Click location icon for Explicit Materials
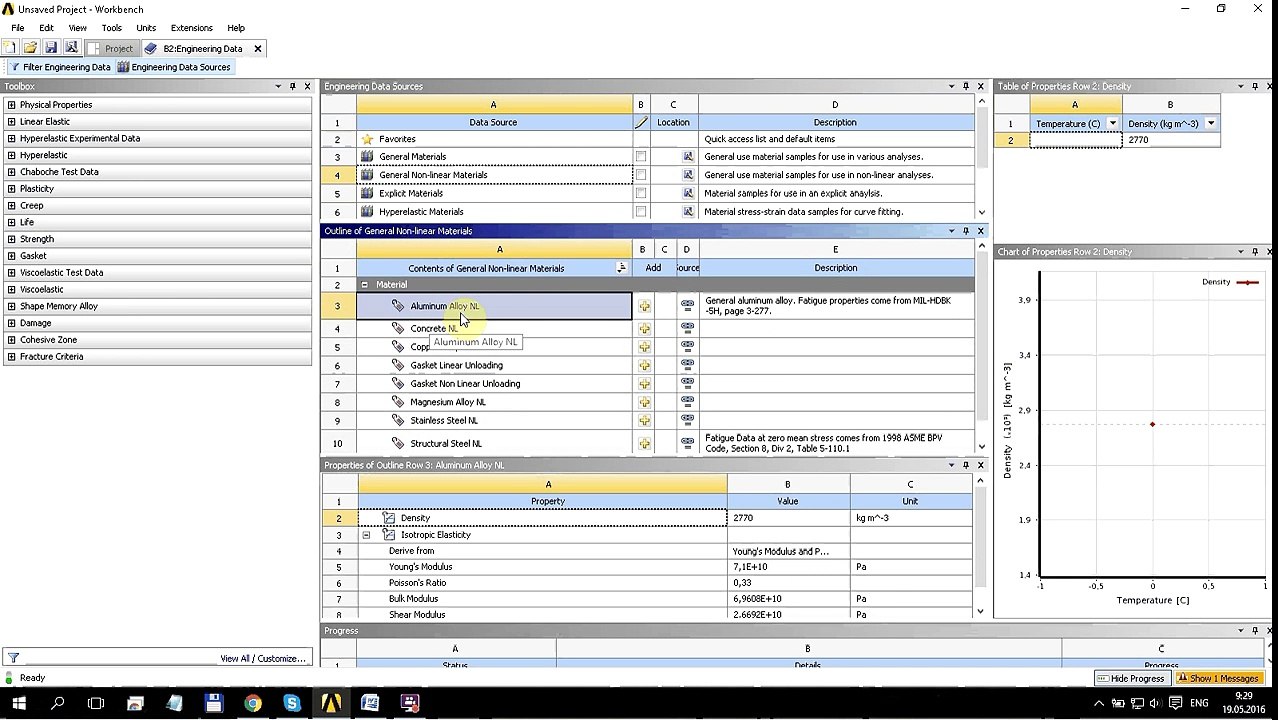This screenshot has height=720, width=1278. [x=688, y=193]
